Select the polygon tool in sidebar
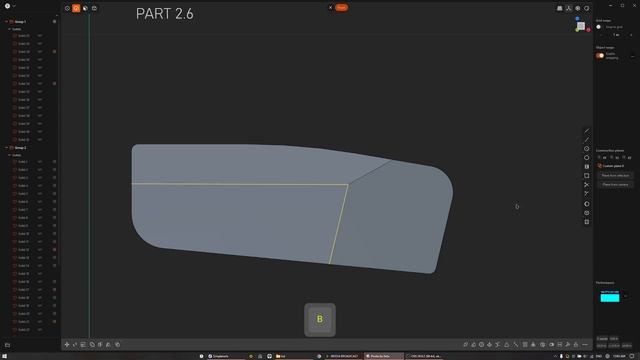Image resolution: width=640 pixels, height=360 pixels. [x=587, y=158]
